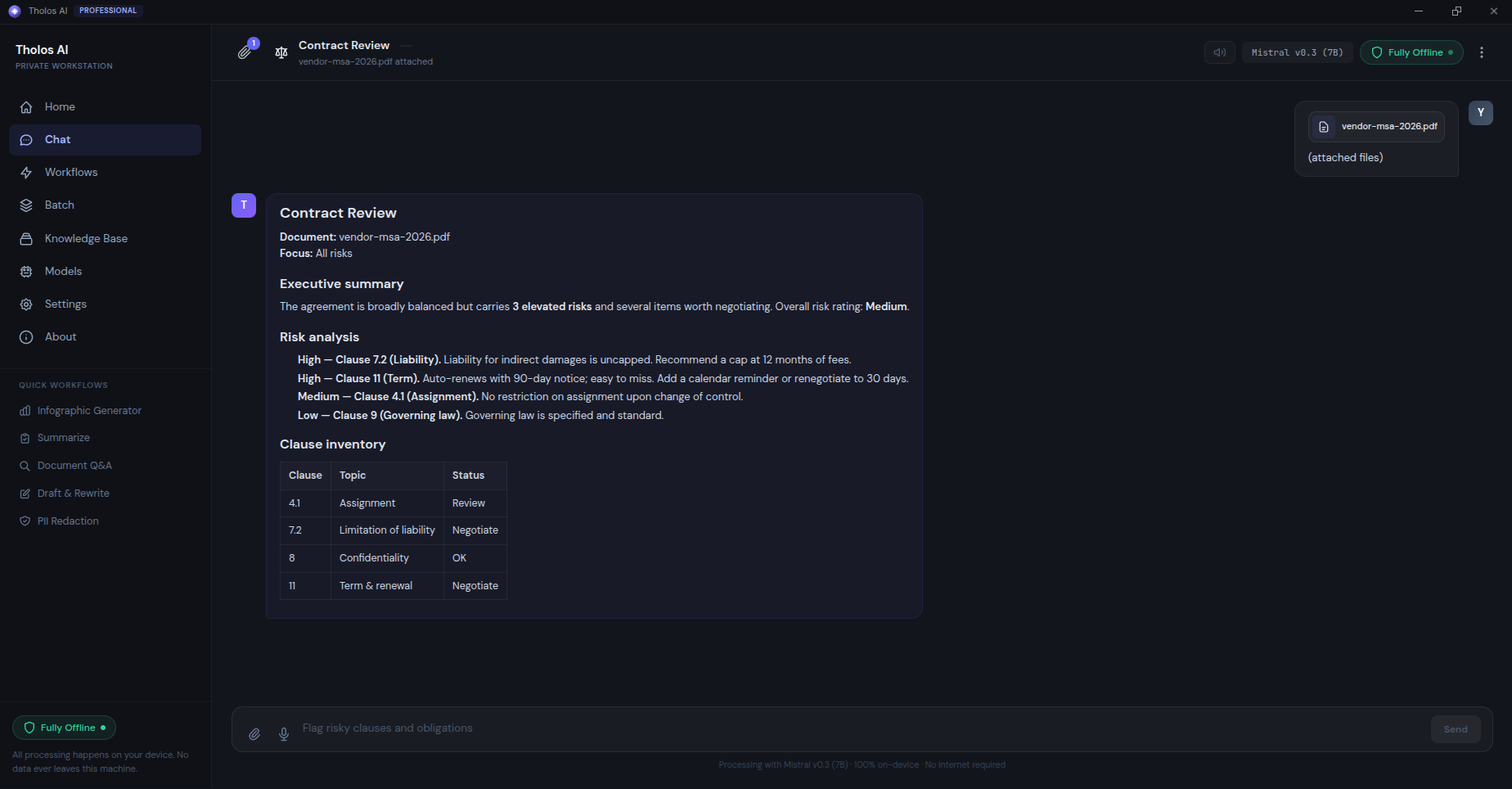Open the Models page
The height and width of the screenshot is (789, 1512).
[x=105, y=271]
